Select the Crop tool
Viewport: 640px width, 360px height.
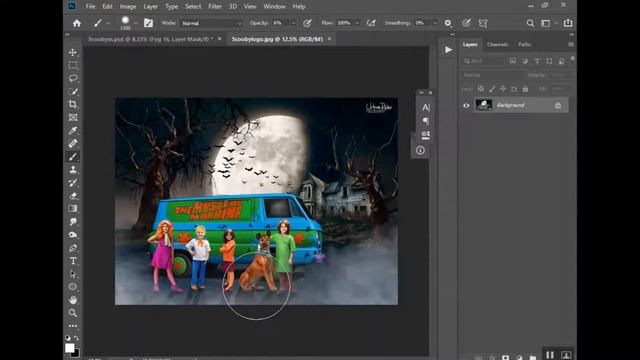(x=73, y=104)
